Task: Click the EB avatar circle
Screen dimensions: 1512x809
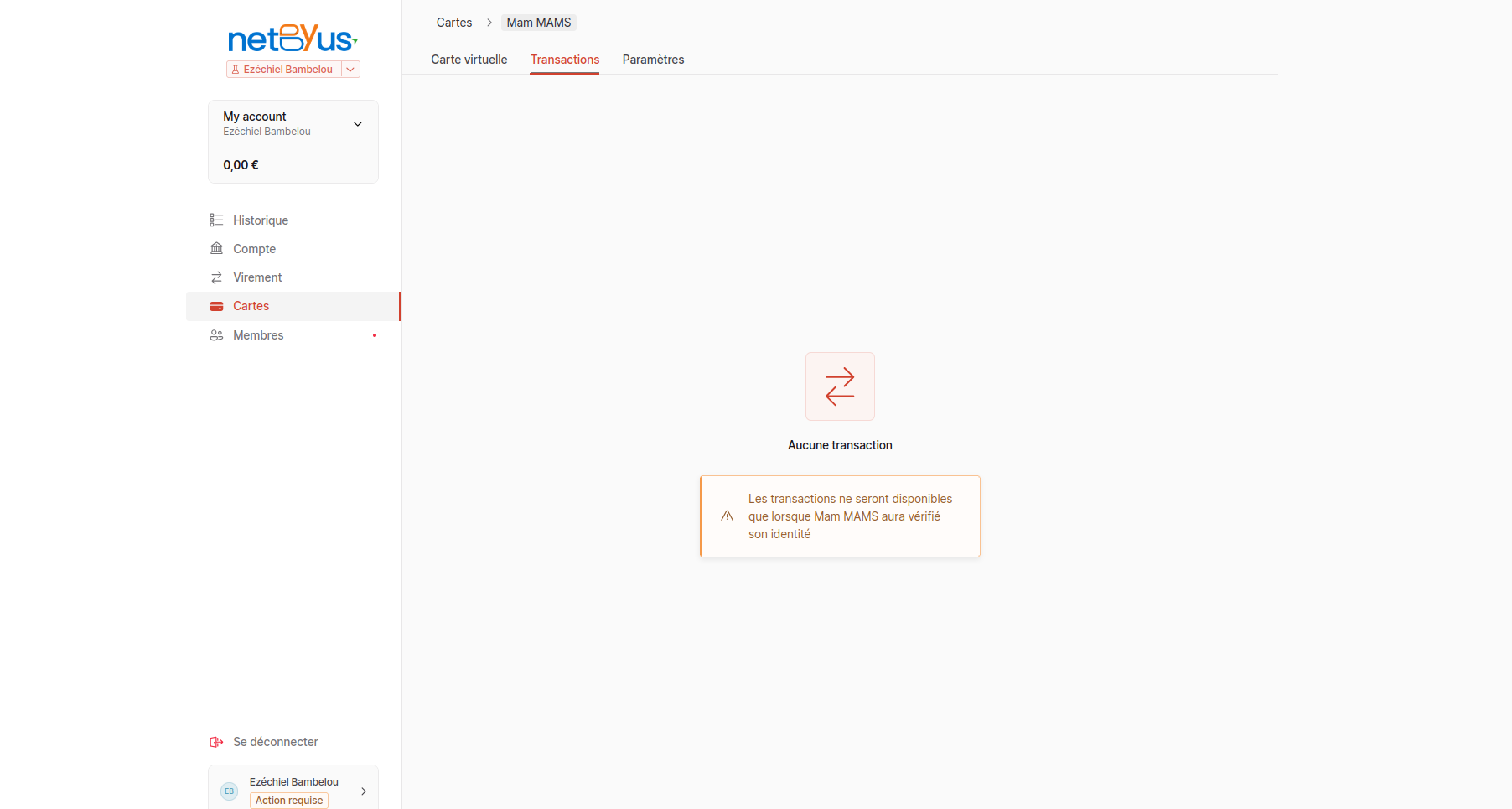Action: [229, 791]
